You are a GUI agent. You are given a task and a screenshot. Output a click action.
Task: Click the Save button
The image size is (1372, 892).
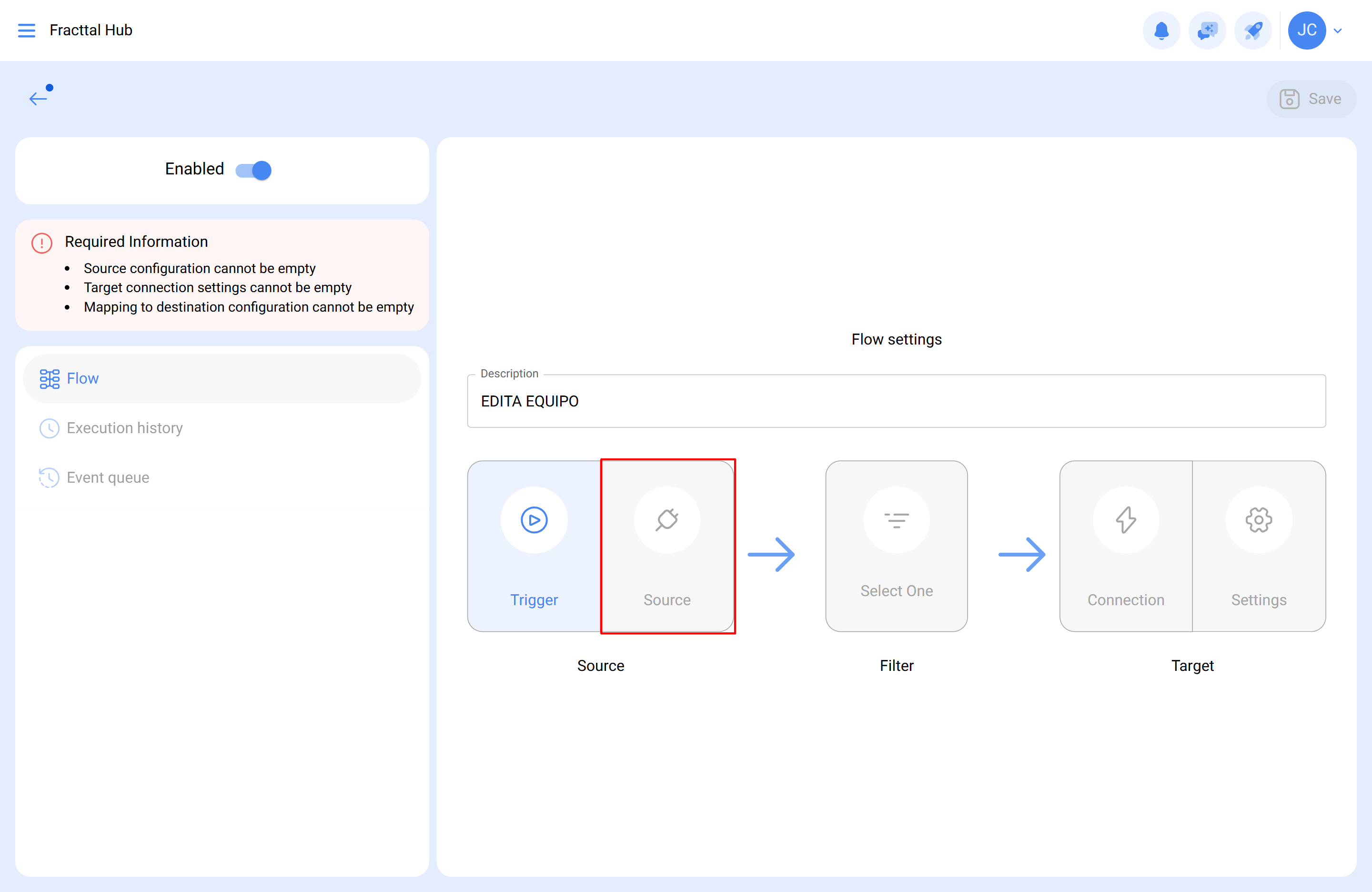pyautogui.click(x=1311, y=99)
